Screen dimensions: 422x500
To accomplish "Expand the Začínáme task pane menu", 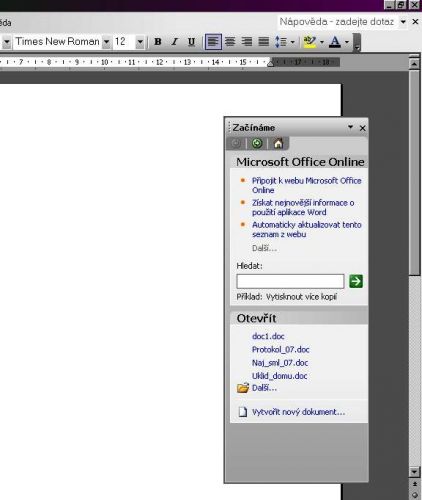I will click(x=350, y=127).
